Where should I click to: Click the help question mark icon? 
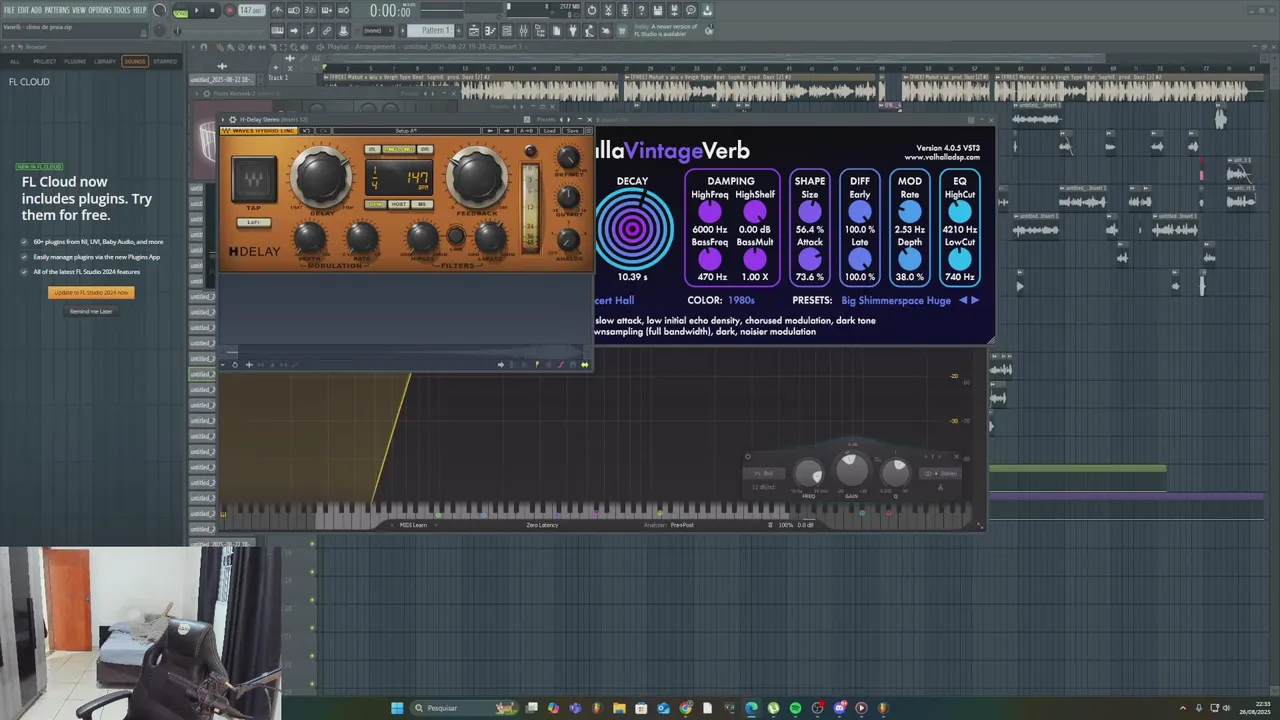(x=641, y=10)
